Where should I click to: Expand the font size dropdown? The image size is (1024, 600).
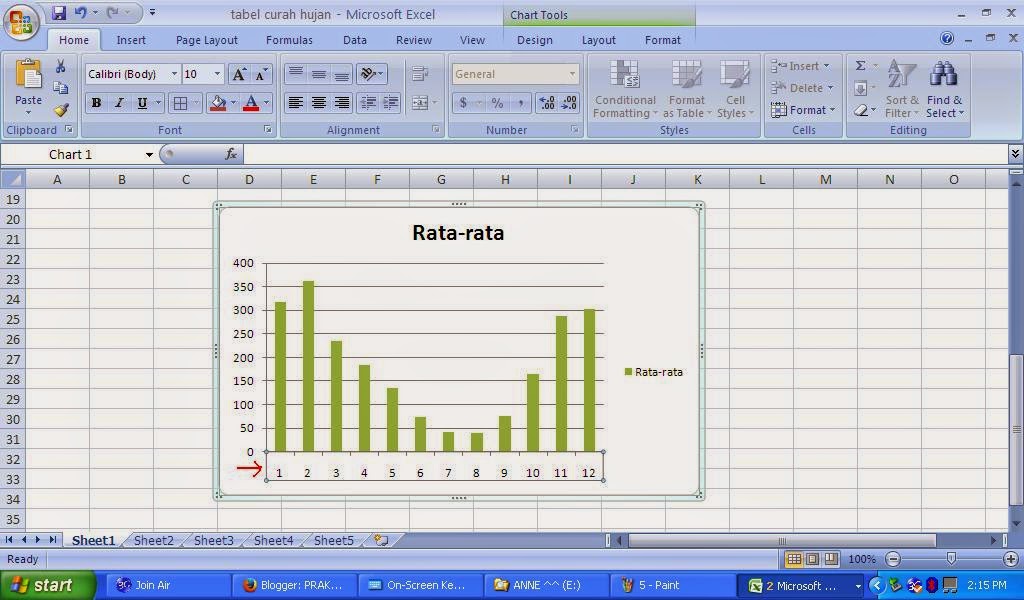217,74
